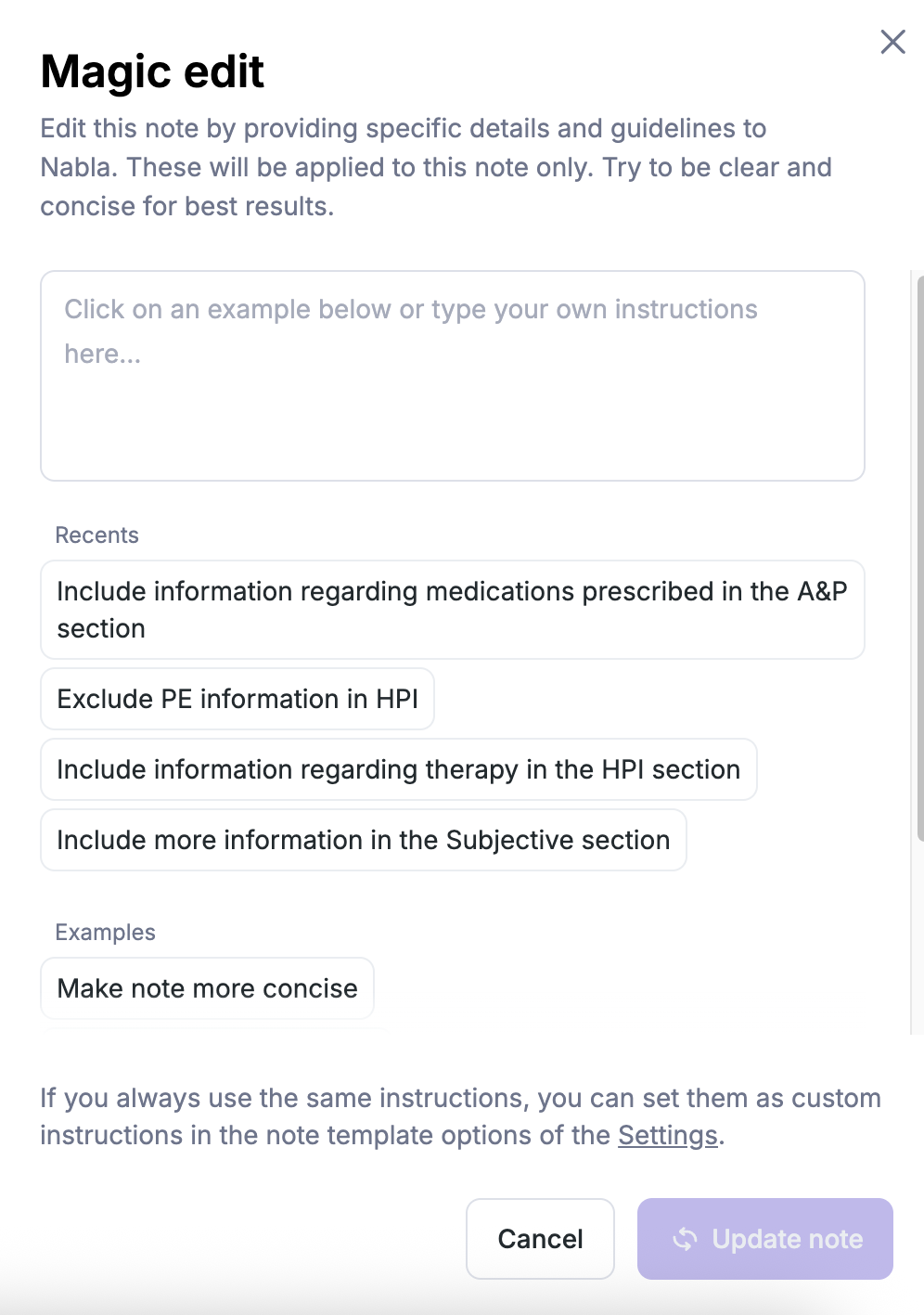Click the 'Magic edit' dialog title

click(x=153, y=71)
